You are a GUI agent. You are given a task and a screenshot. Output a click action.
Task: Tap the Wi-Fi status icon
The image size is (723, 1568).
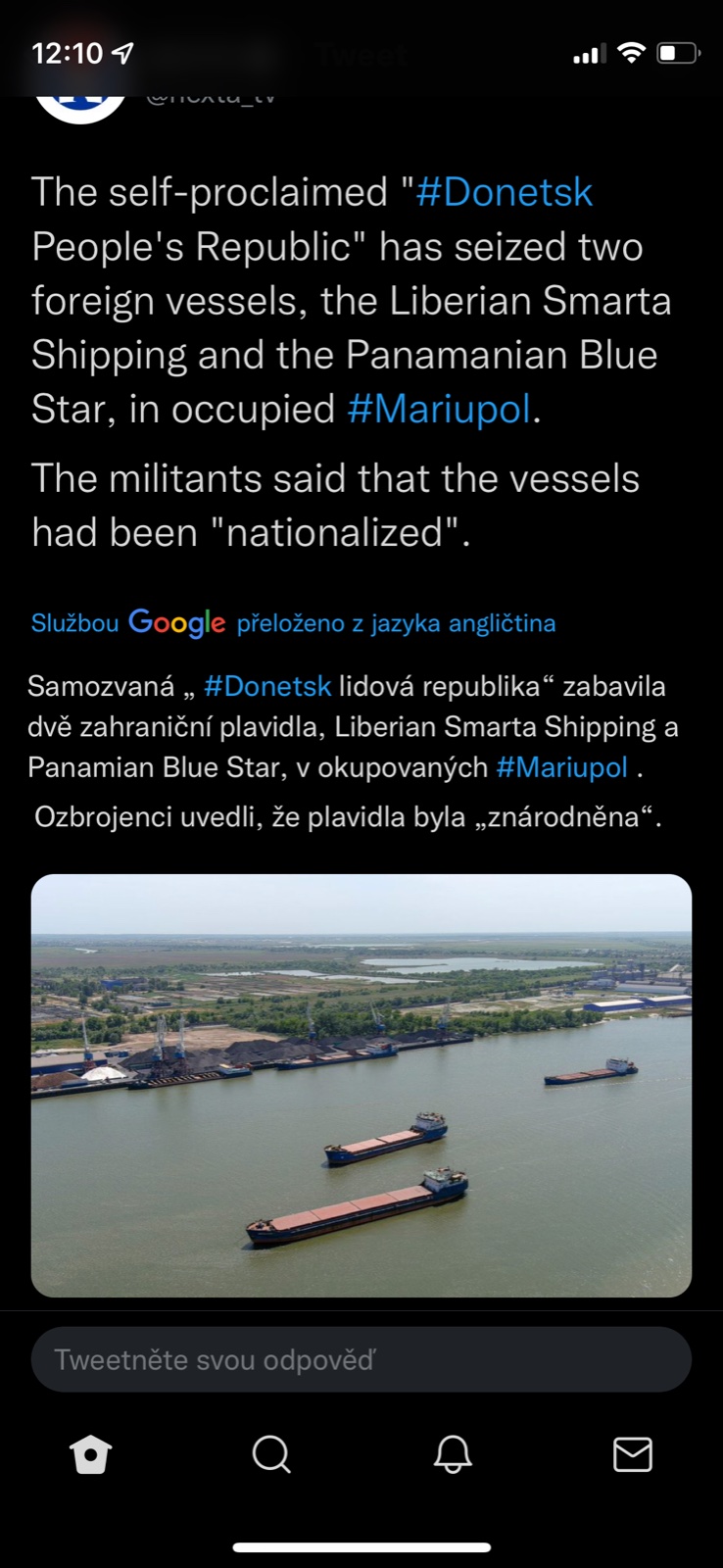tap(632, 53)
